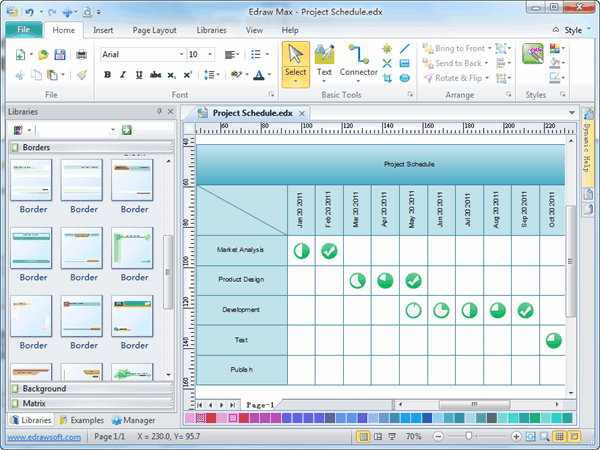Screen dimensions: 600x450
Task: Select the Text tool in Basic Tools
Action: tap(324, 59)
